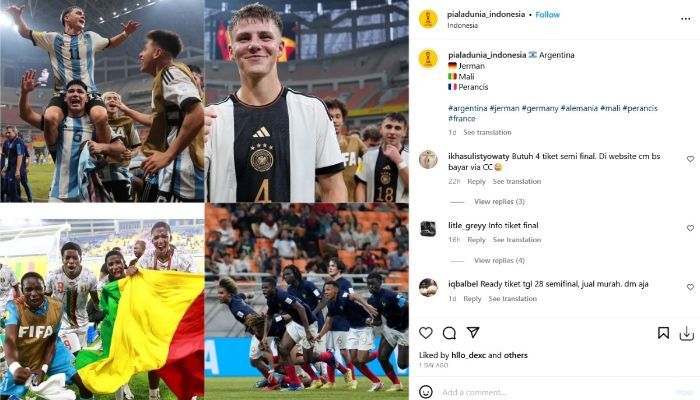Open emoji picker in comment box
Viewport: 700px width, 400px height.
(x=426, y=392)
